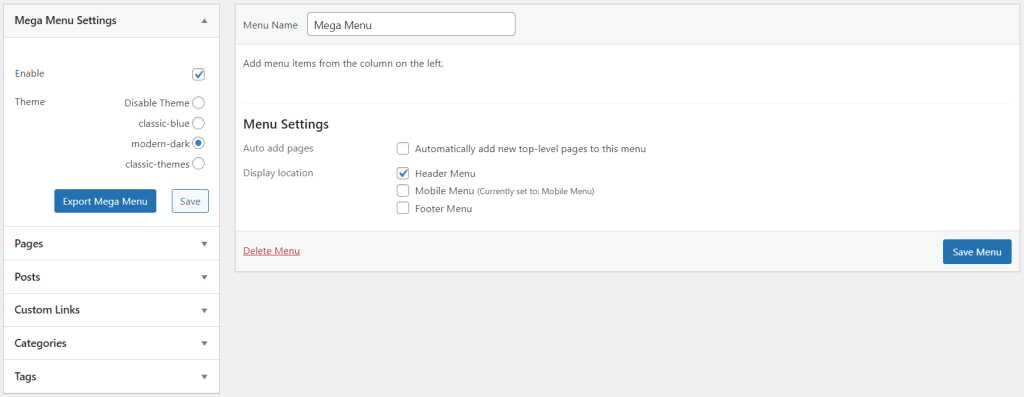1024x397 pixels.
Task: Click the Export Mega Menu button
Action: click(105, 201)
